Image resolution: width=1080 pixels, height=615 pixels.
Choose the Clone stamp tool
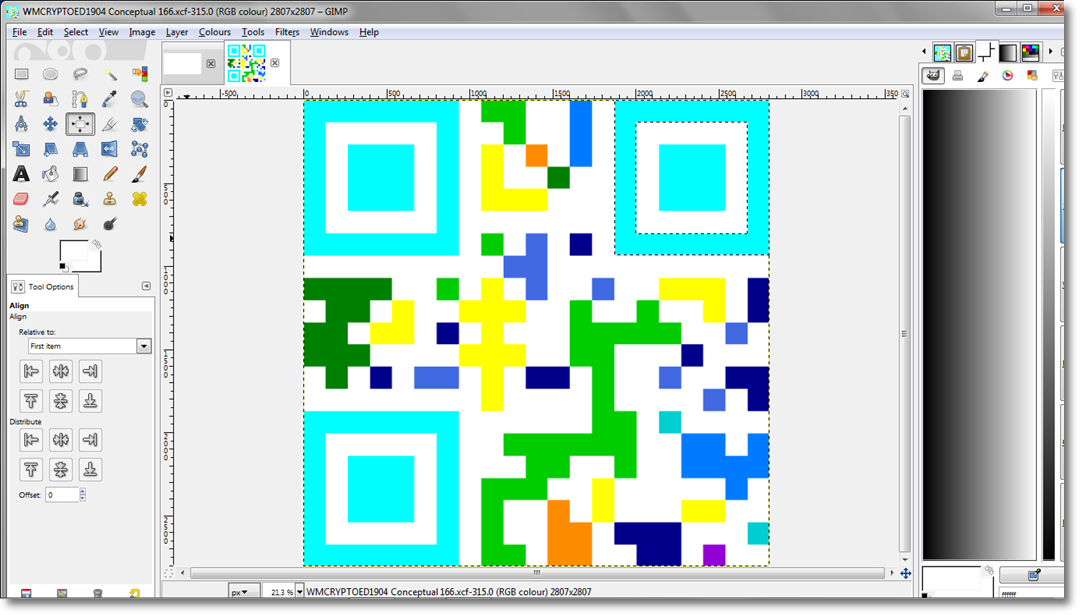[110, 199]
